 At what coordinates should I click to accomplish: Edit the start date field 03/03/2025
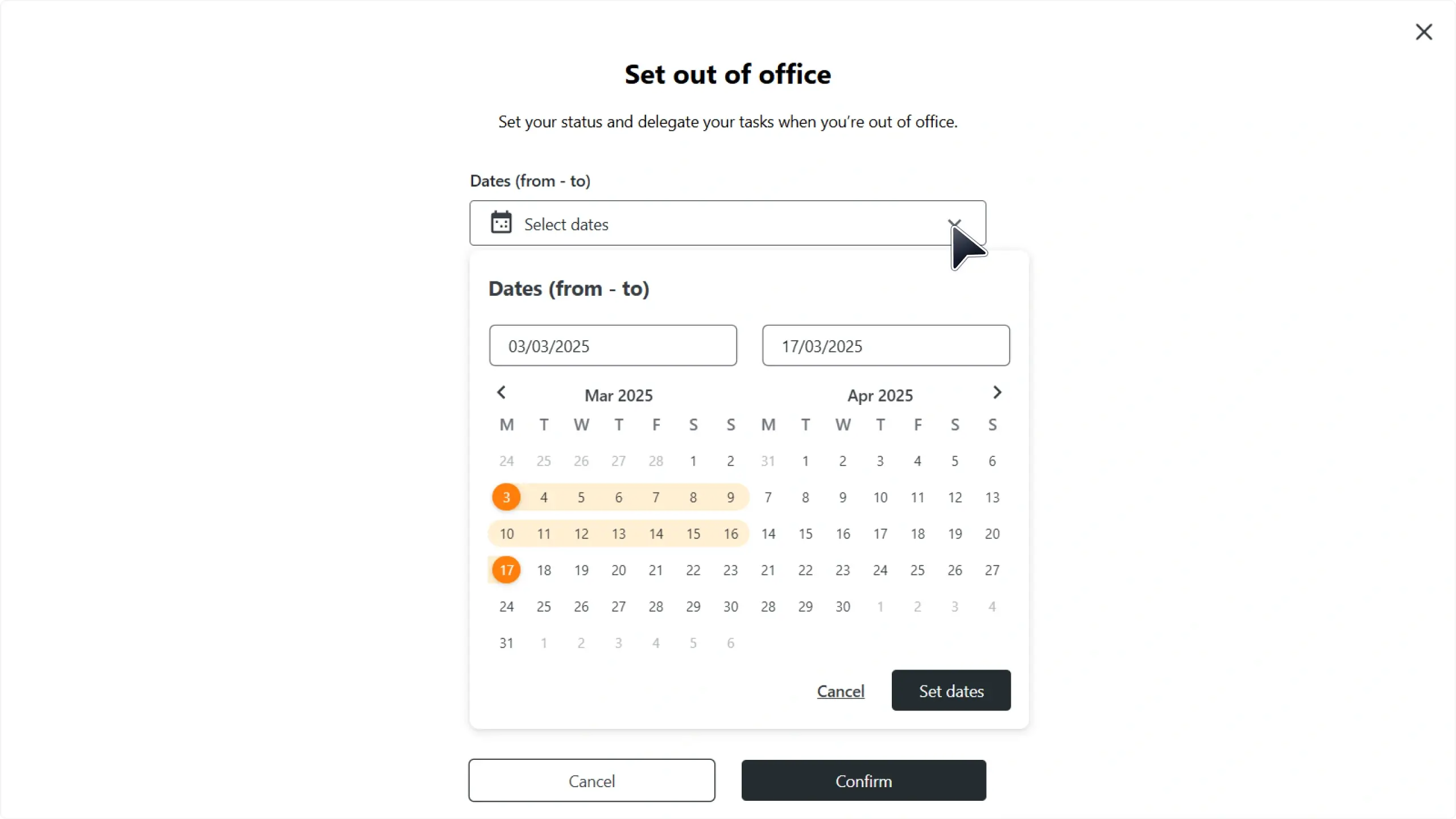(x=613, y=346)
